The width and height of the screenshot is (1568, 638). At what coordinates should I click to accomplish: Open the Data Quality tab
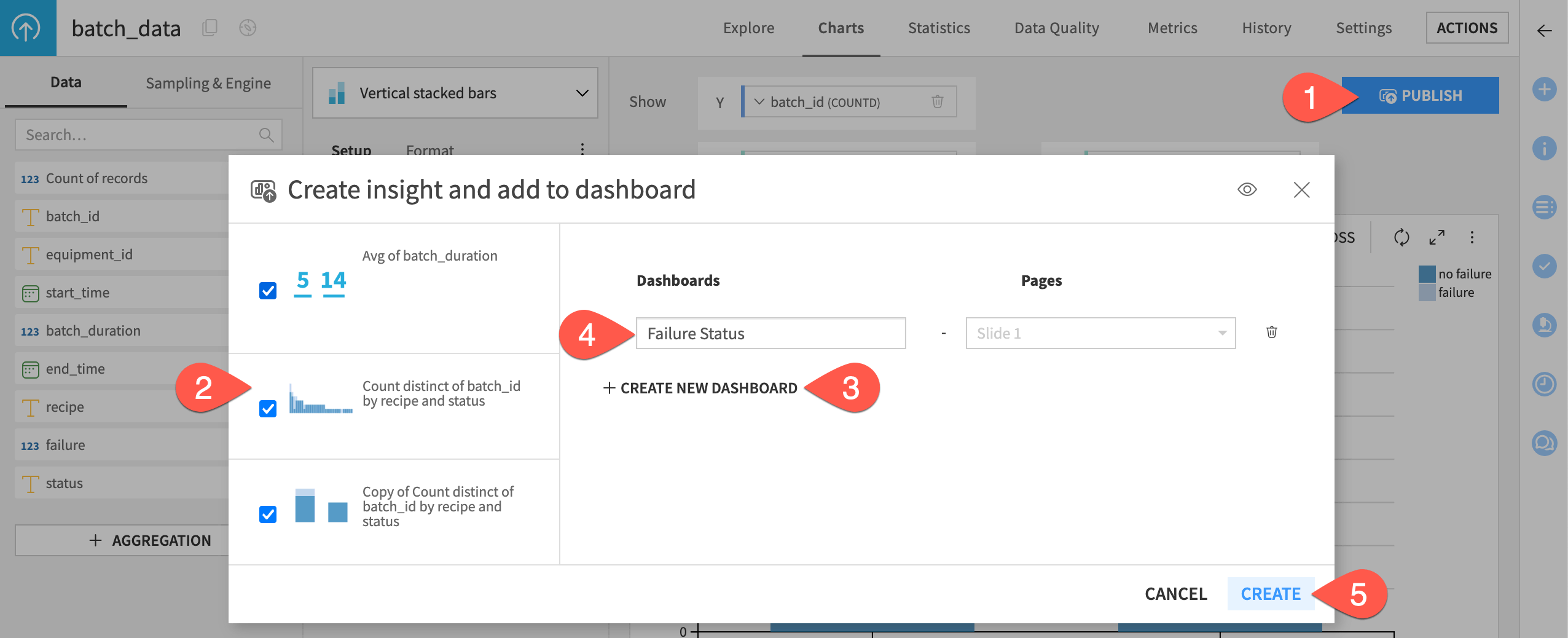click(x=1056, y=28)
